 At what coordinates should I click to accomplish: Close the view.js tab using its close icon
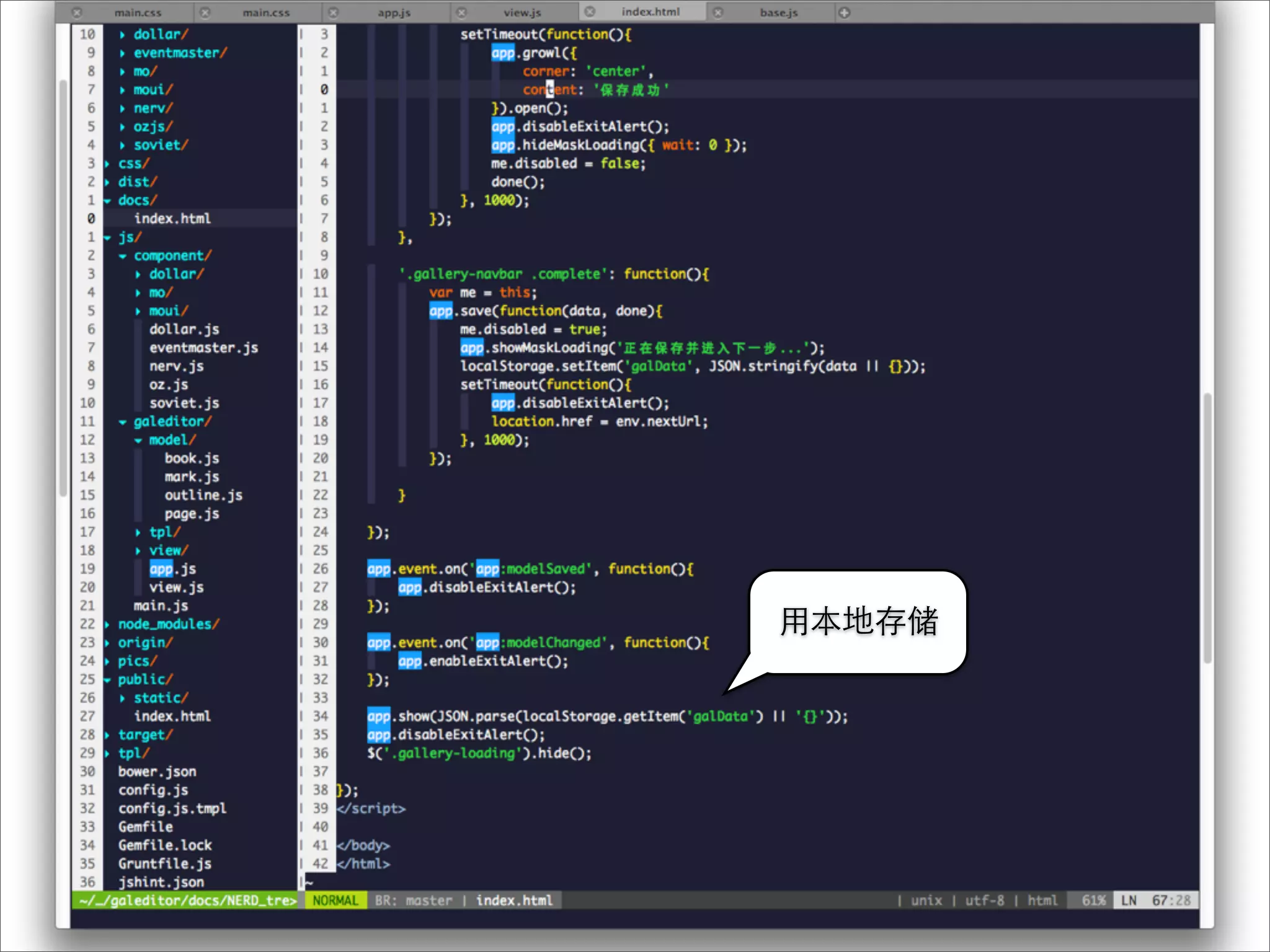tap(461, 12)
